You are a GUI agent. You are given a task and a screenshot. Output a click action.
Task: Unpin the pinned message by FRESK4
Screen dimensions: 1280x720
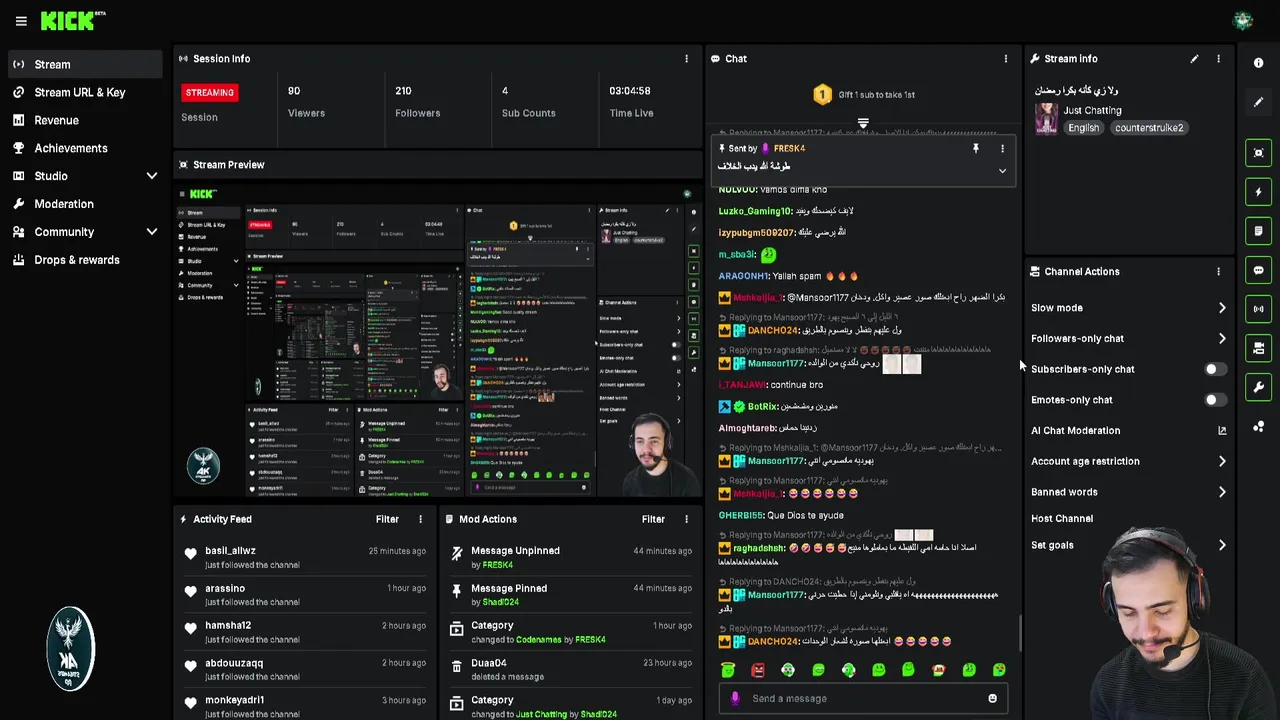tap(976, 149)
